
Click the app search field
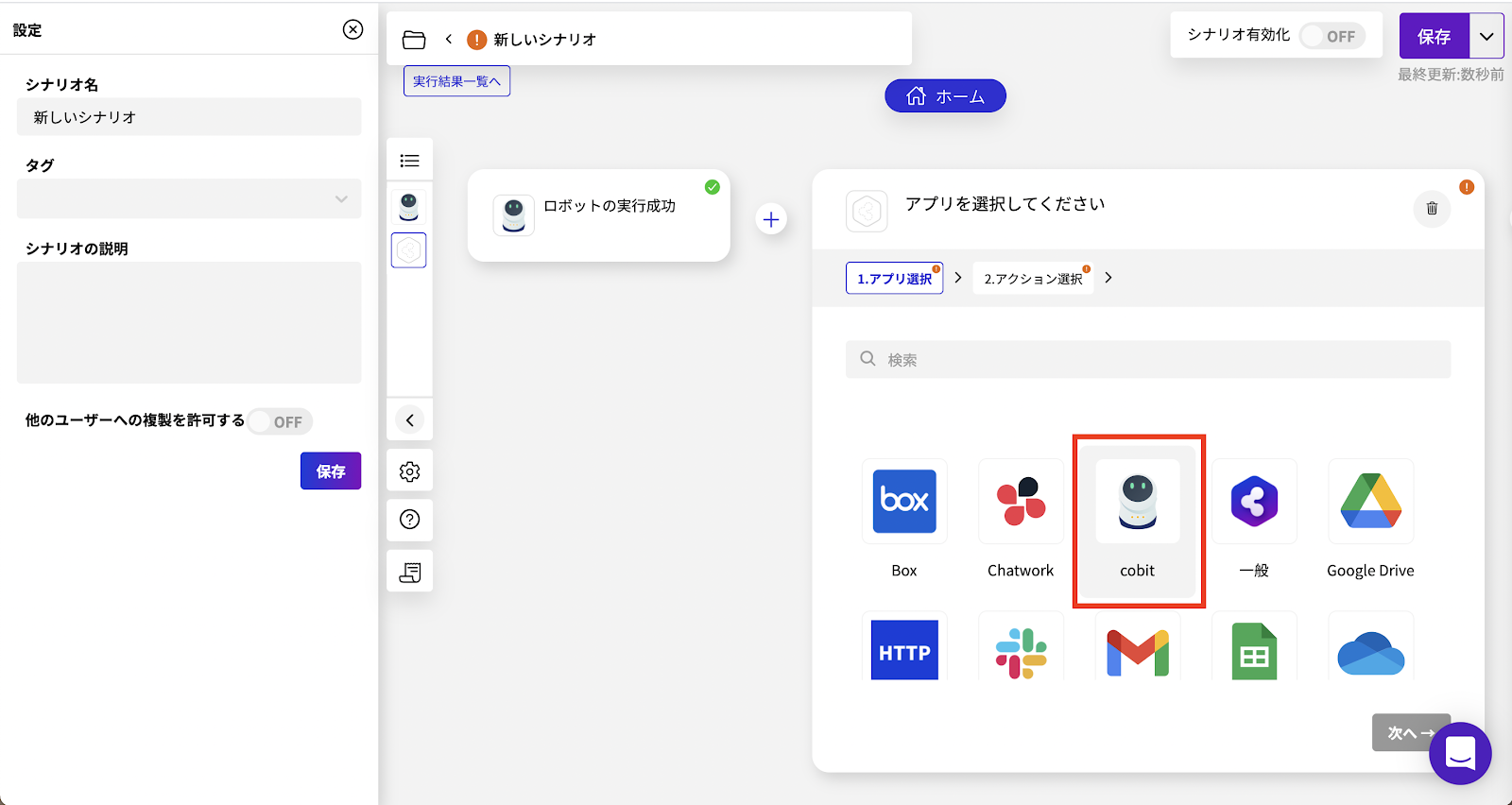pos(1148,359)
